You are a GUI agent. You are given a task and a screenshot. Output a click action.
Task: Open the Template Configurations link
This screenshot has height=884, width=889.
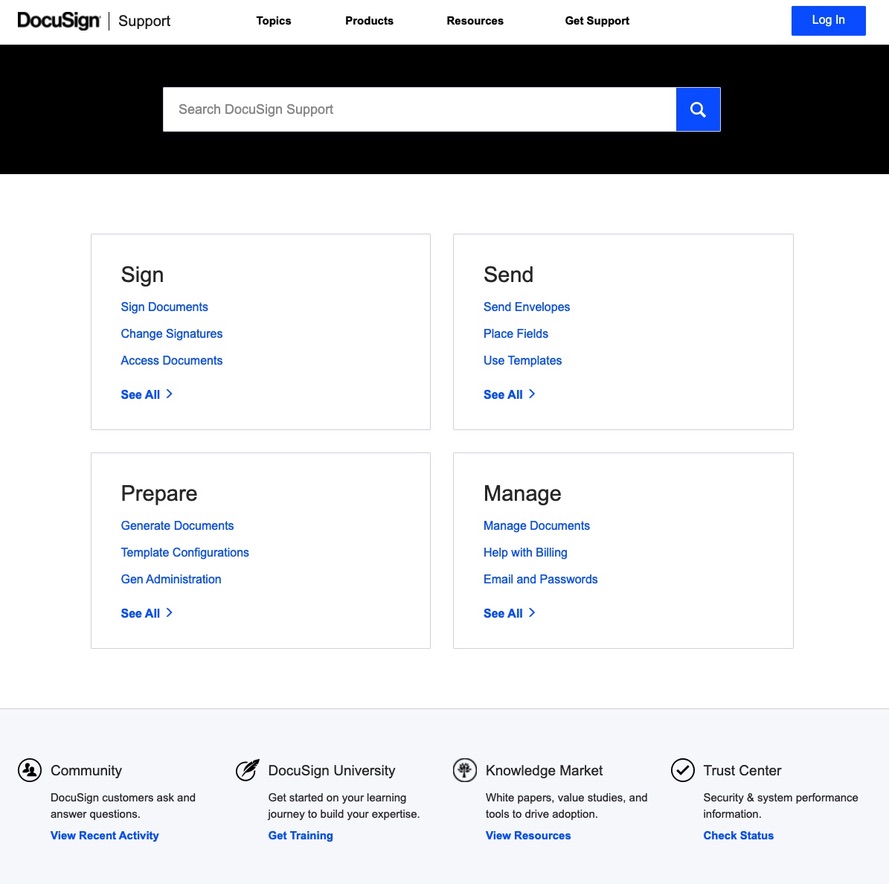(x=185, y=552)
